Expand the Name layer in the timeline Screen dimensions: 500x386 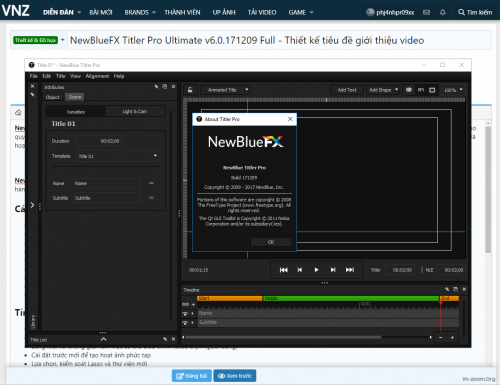coord(193,314)
